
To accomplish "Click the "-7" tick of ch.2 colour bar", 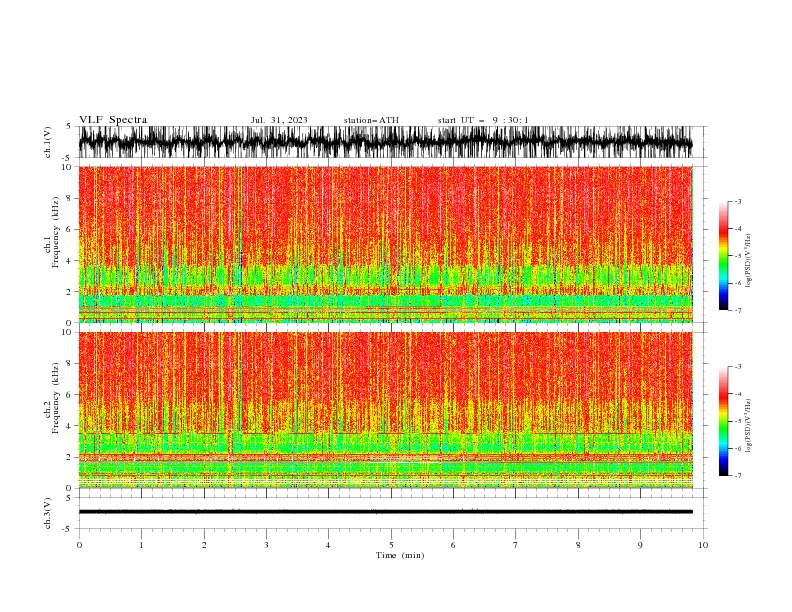I will coord(737,475).
